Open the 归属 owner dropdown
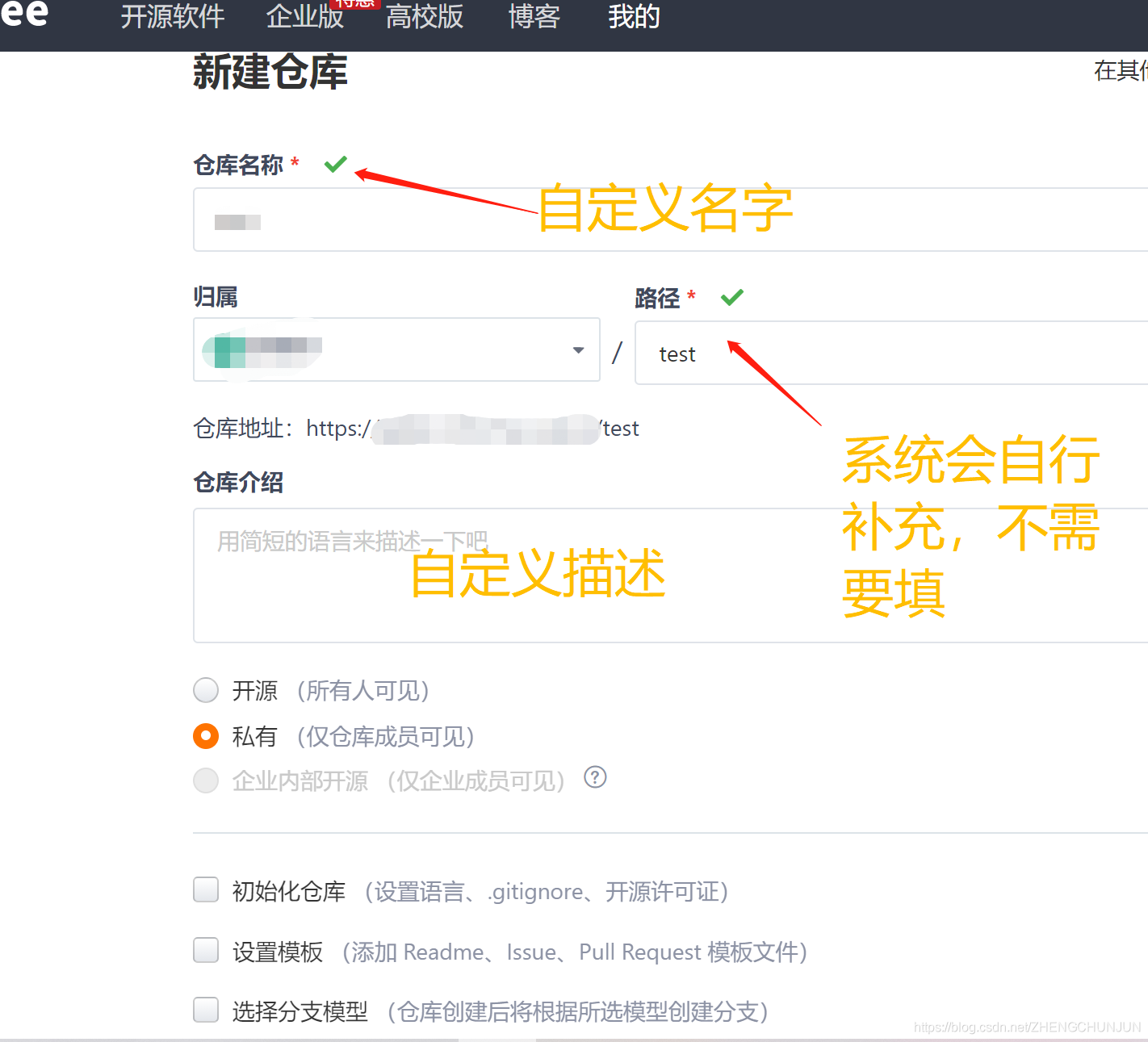 [396, 349]
